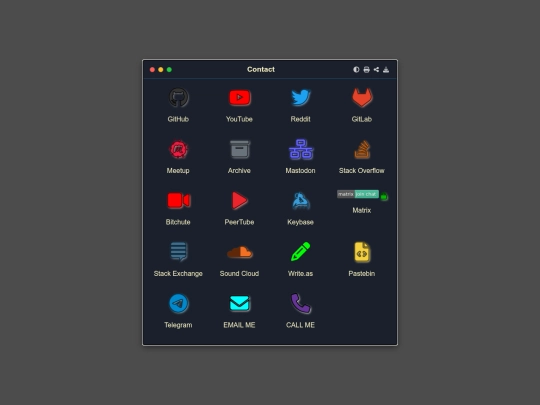This screenshot has height=405, width=540.
Task: Click the Keybase text label
Action: tap(300, 222)
